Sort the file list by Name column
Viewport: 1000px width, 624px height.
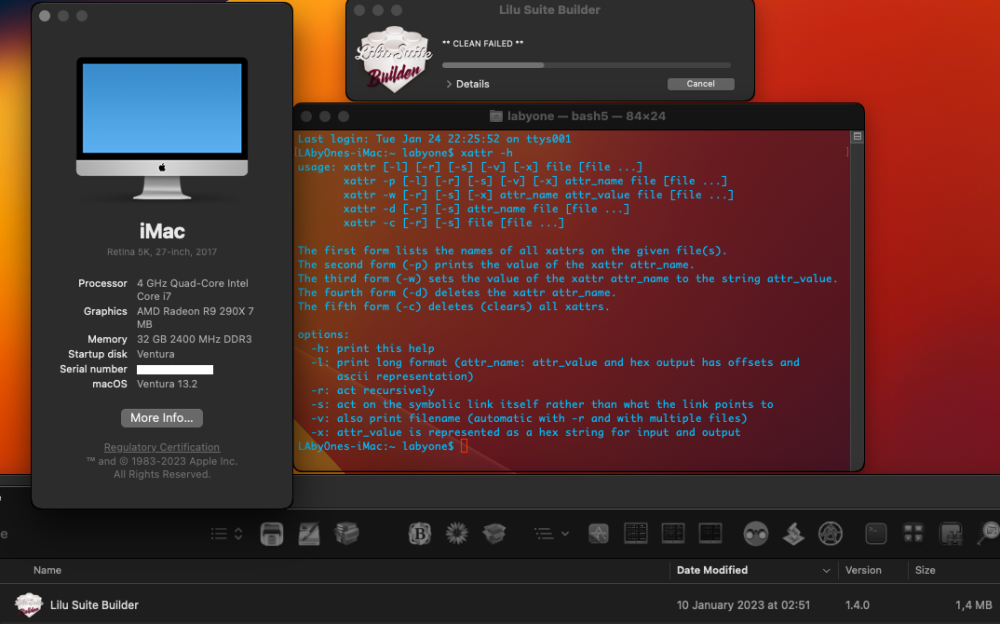47,570
